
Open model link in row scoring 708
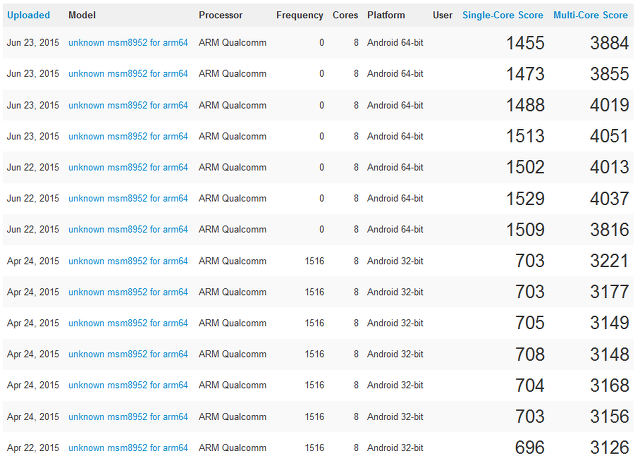click(128, 354)
